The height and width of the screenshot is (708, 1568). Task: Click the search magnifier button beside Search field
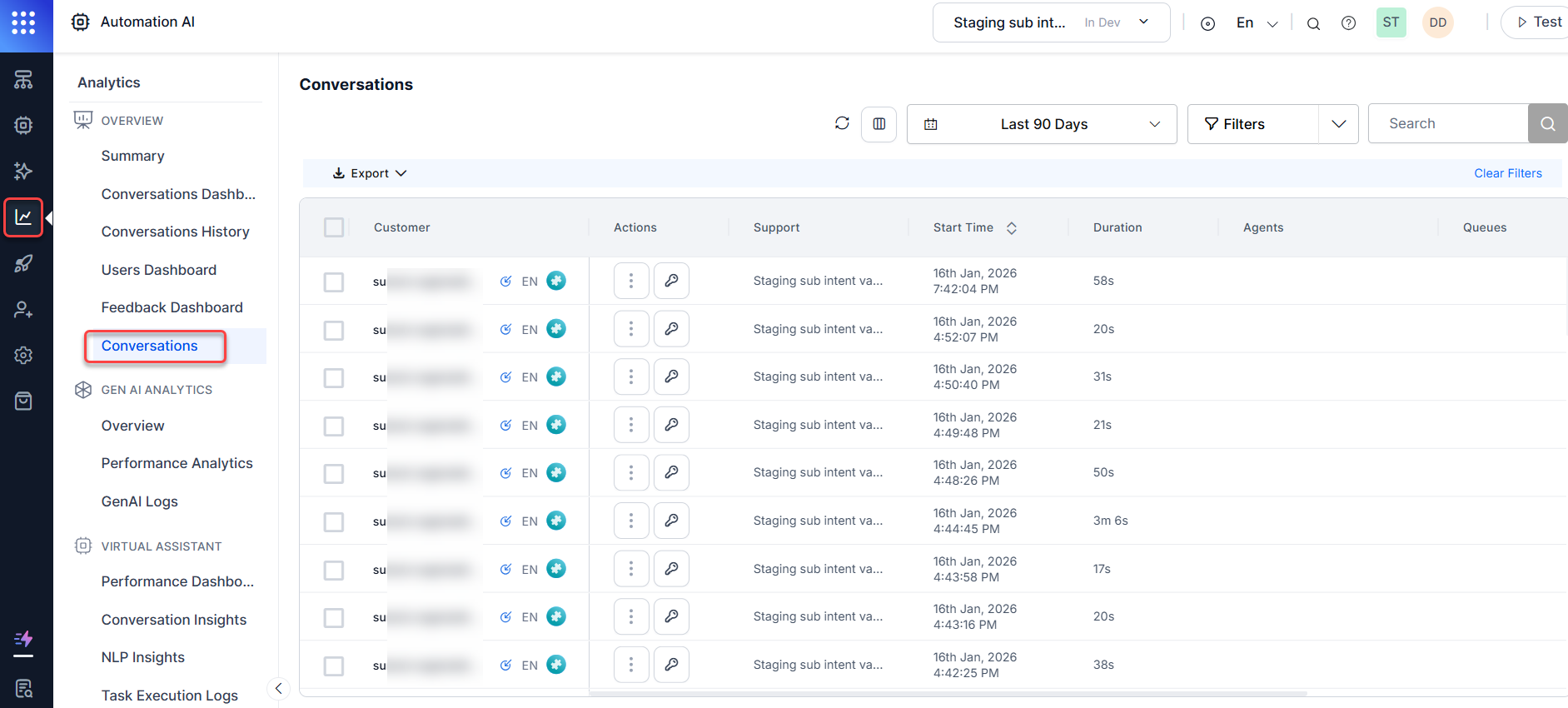[1547, 124]
